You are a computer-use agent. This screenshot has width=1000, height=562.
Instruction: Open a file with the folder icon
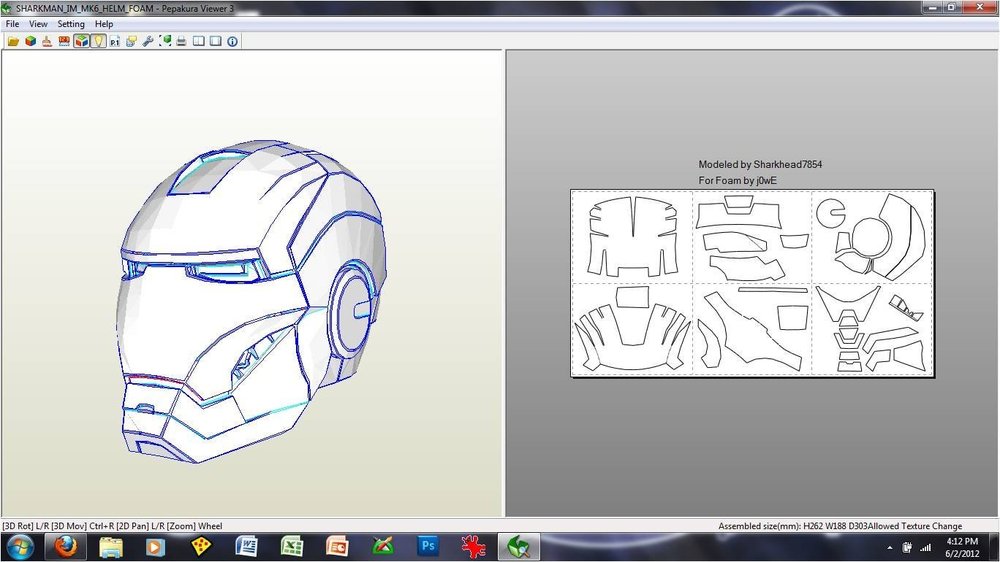(x=13, y=41)
